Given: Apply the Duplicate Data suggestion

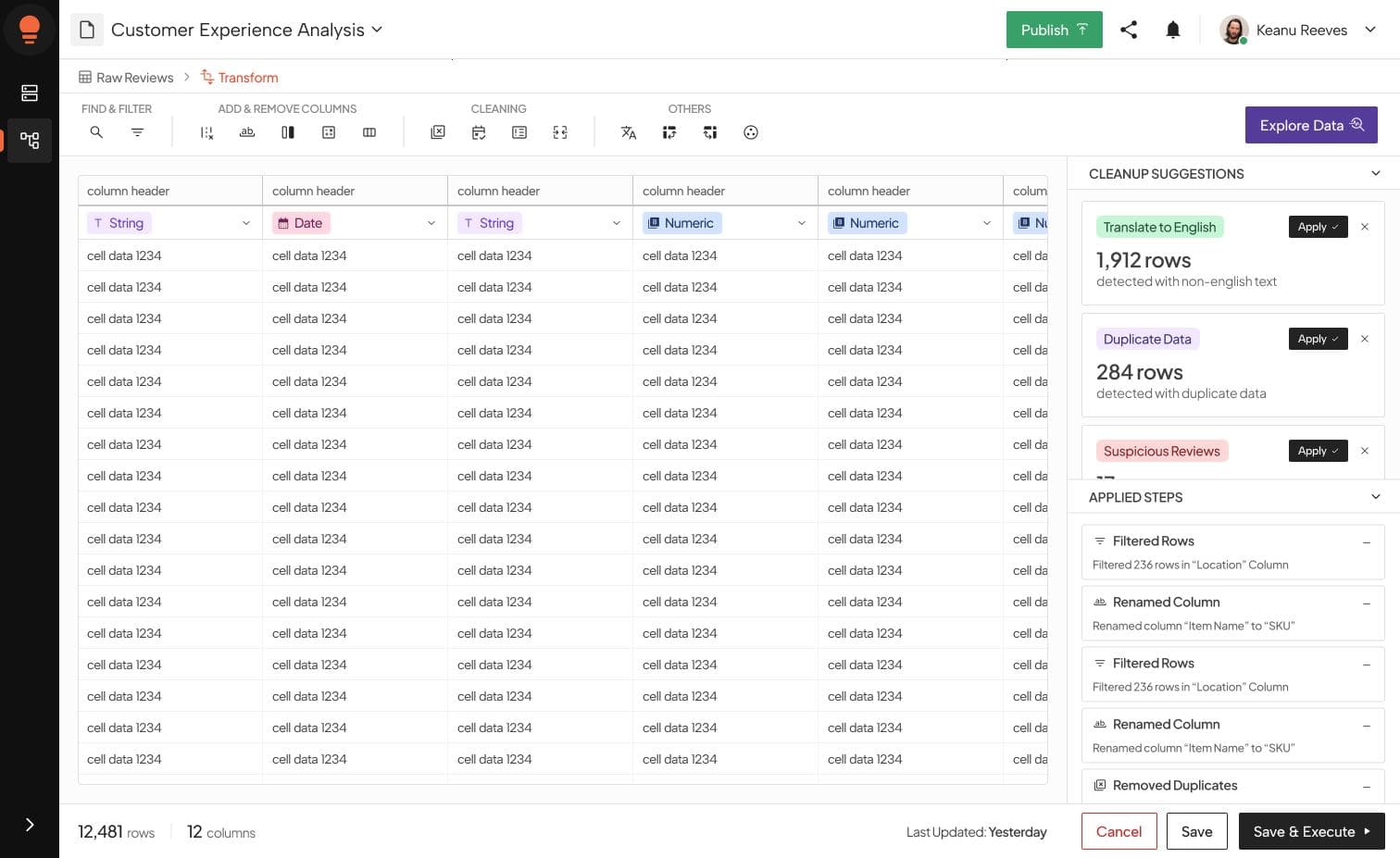Looking at the screenshot, I should click(1318, 339).
